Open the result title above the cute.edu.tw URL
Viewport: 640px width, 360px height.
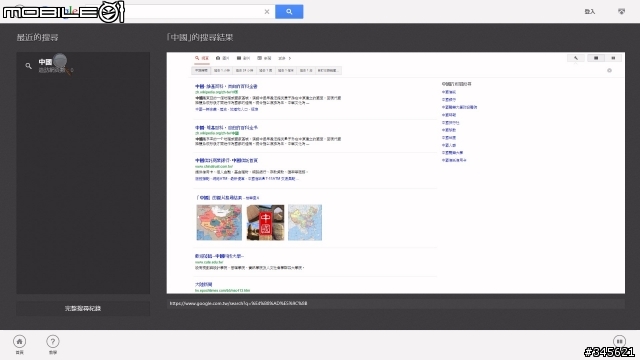[219, 256]
